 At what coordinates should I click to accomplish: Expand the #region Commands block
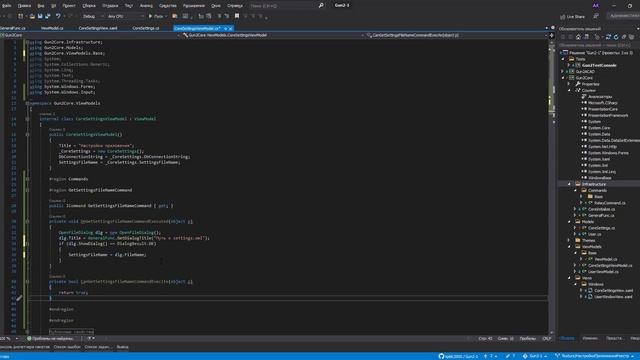[x=27, y=179]
